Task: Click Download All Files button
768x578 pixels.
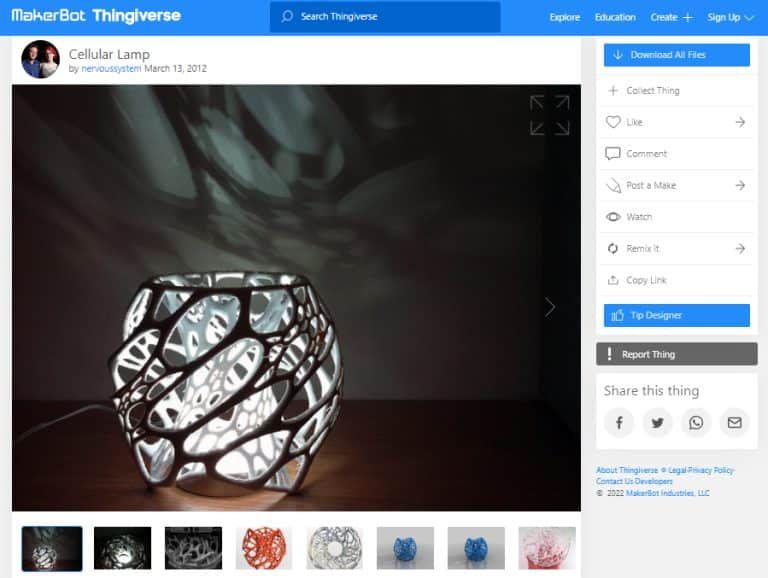Action: point(676,55)
